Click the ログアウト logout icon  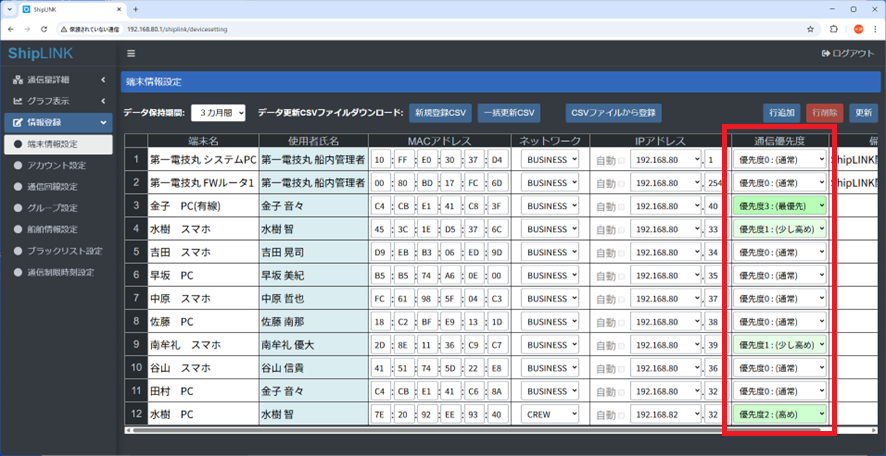(826, 53)
